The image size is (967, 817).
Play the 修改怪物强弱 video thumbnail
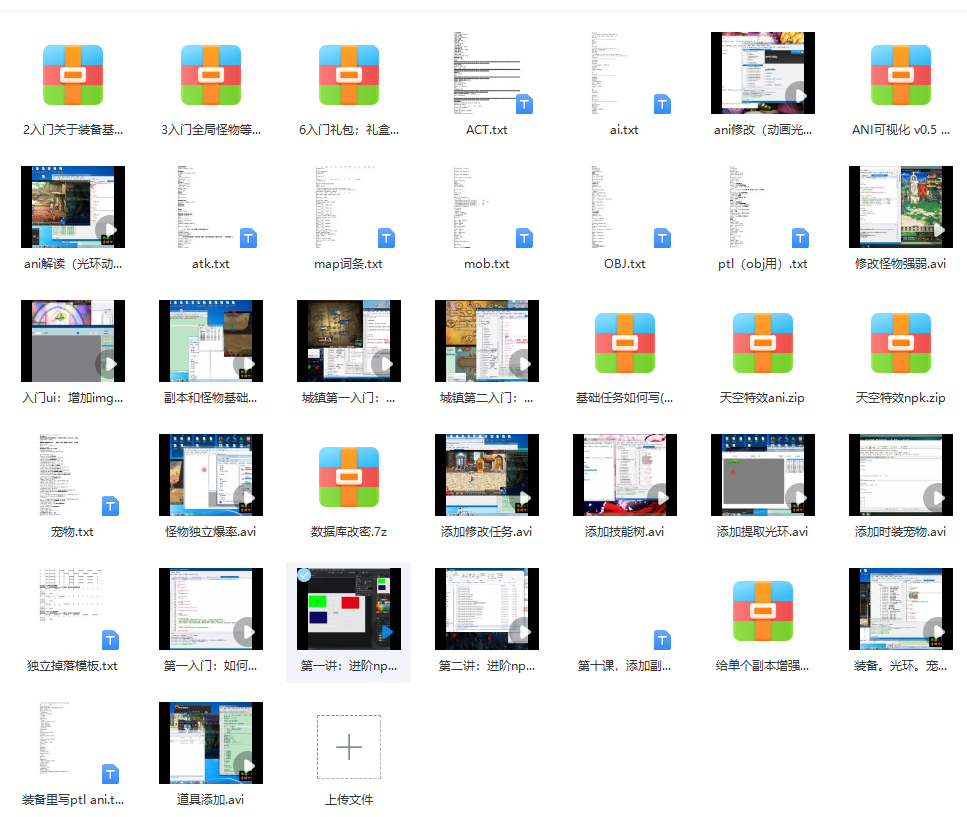[901, 207]
